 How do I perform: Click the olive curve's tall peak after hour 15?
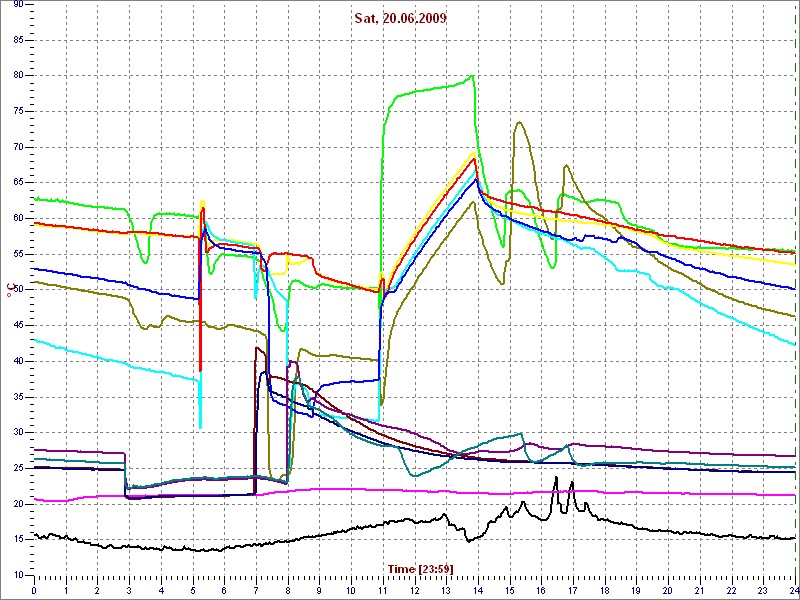tap(519, 123)
